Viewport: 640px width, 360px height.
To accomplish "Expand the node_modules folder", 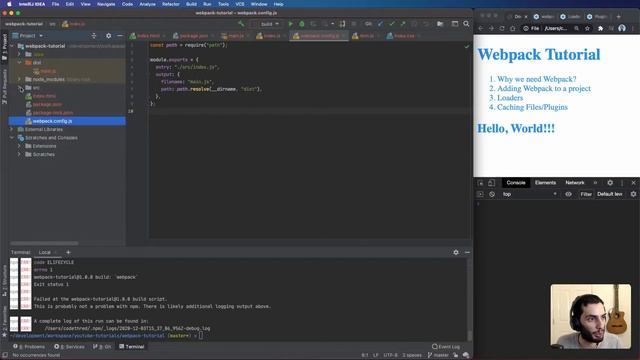I will click(19, 79).
